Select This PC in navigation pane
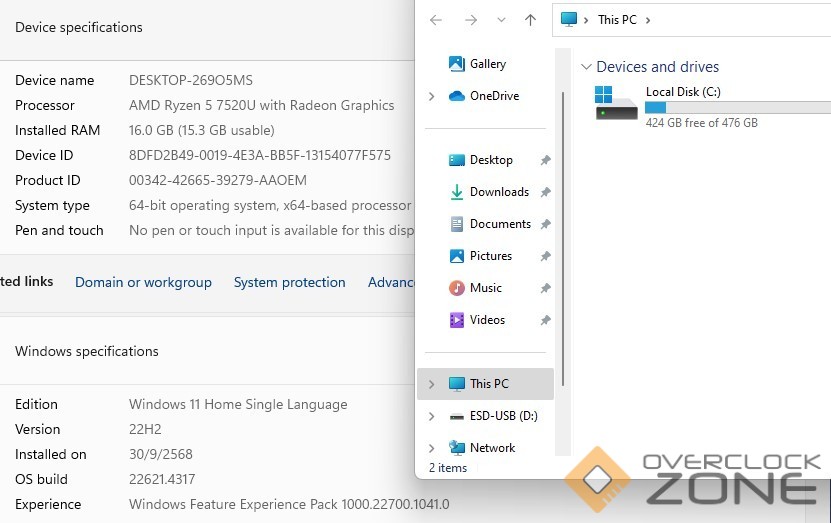 click(x=488, y=384)
